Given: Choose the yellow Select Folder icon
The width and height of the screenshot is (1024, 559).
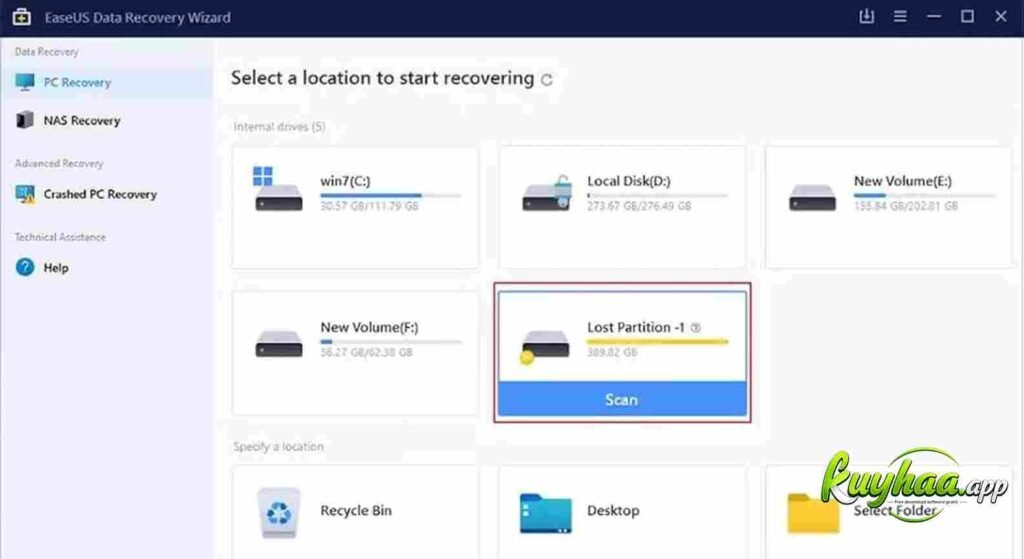Looking at the screenshot, I should pos(813,513).
